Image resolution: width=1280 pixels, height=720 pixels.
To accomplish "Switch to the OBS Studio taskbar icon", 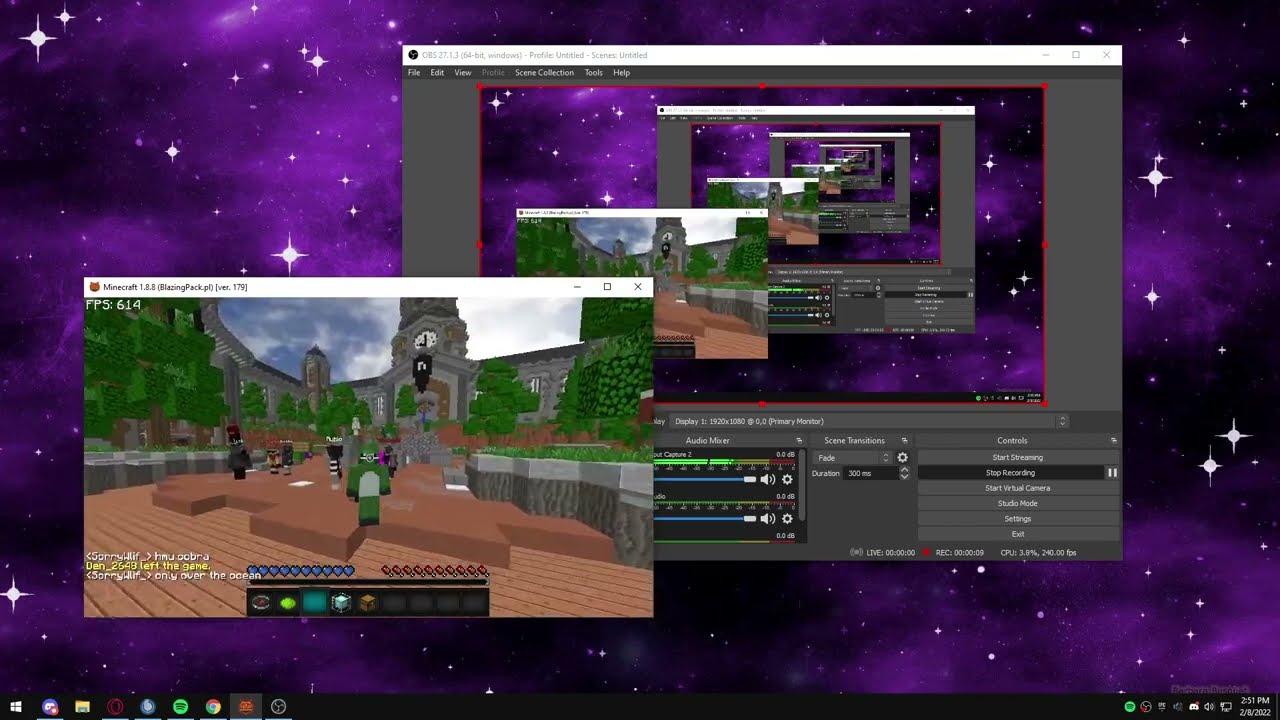I will (279, 707).
